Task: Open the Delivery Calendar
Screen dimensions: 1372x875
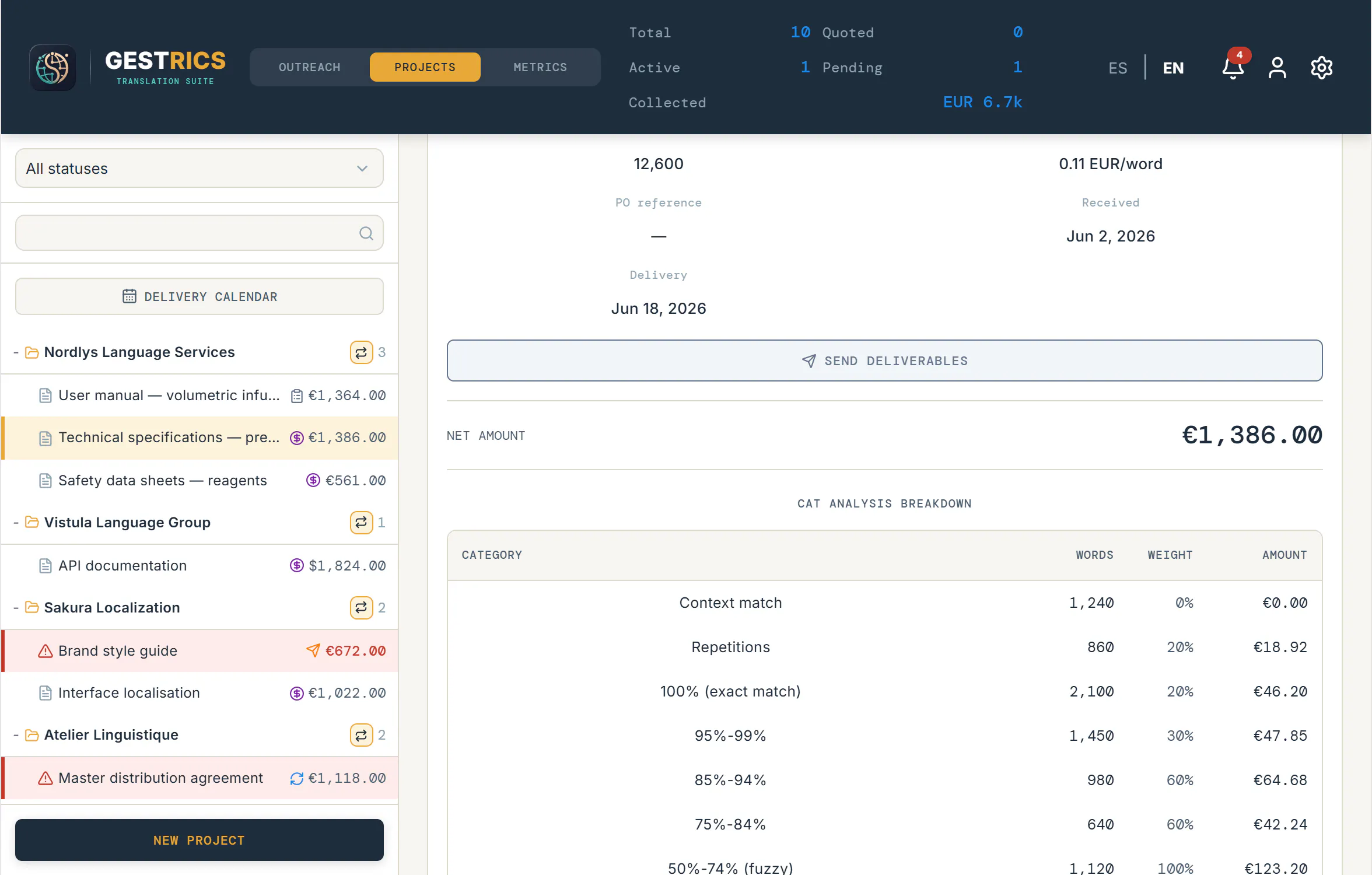Action: pos(199,297)
